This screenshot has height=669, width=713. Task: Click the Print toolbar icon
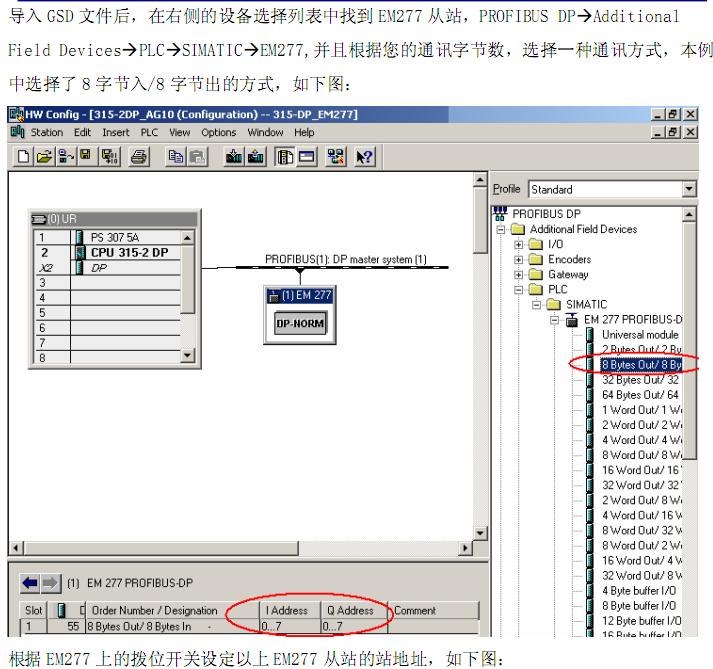139,156
